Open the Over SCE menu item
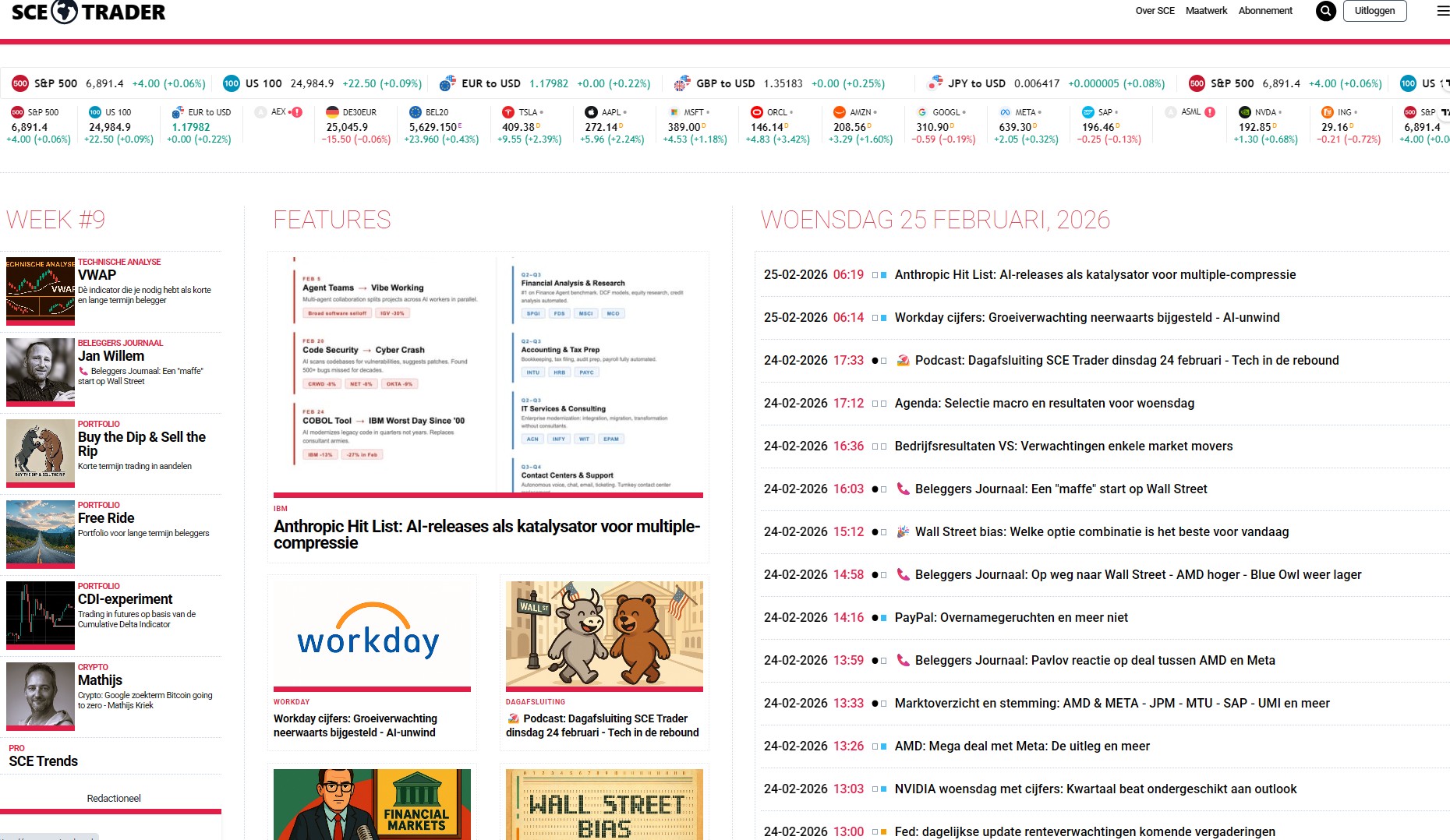 point(1155,11)
